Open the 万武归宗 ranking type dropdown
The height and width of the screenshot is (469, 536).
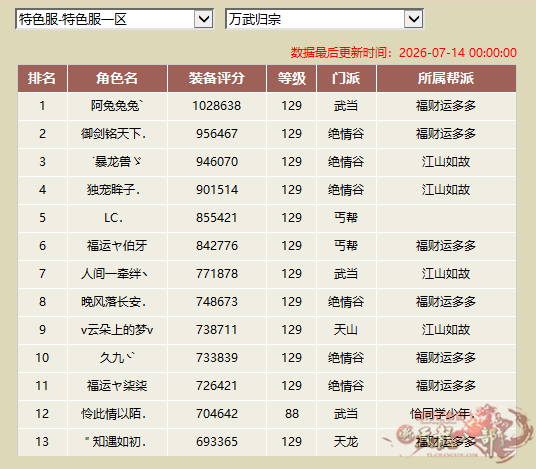pyautogui.click(x=324, y=19)
